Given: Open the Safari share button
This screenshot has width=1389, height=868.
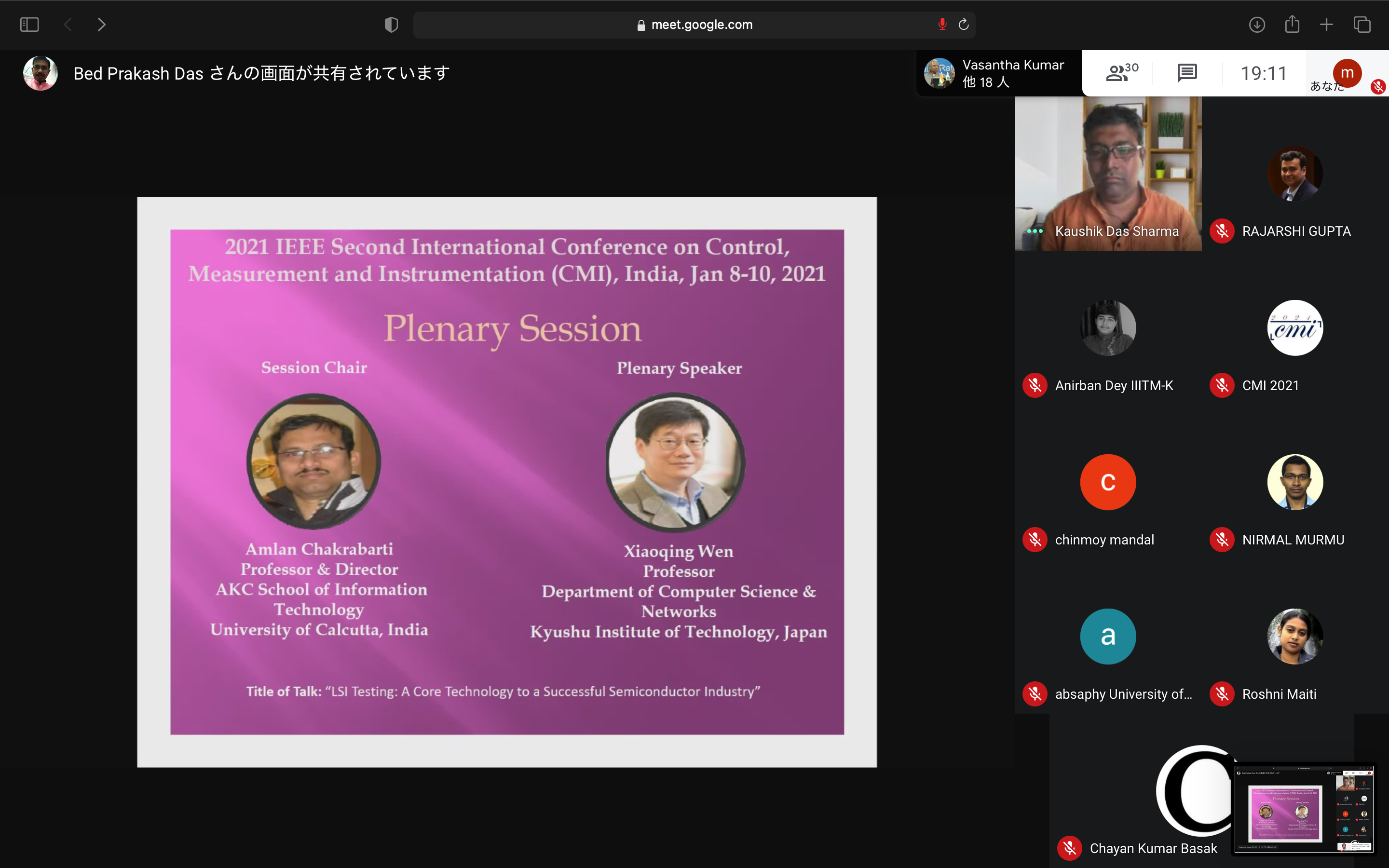Looking at the screenshot, I should click(x=1292, y=24).
